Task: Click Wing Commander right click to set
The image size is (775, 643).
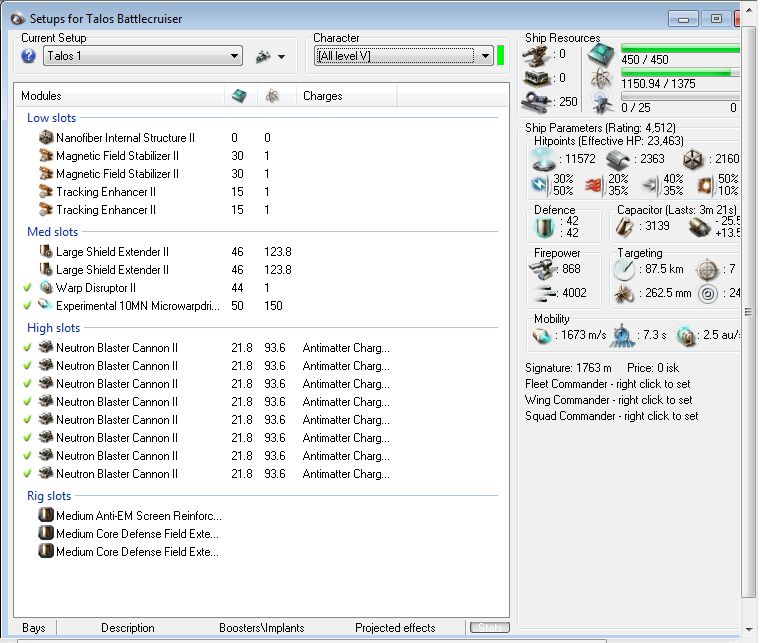Action: (608, 400)
